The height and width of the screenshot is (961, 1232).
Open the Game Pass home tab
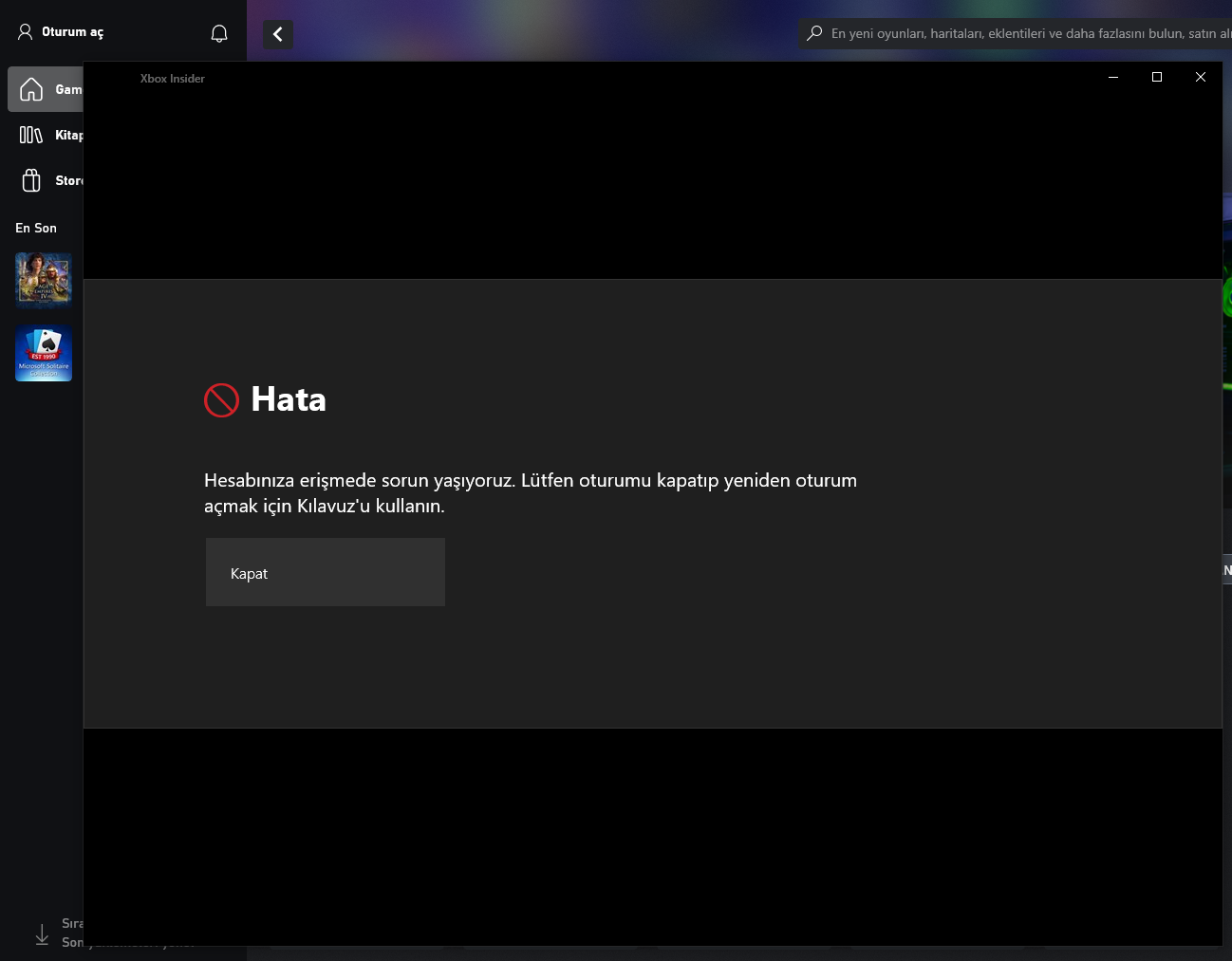[47, 89]
